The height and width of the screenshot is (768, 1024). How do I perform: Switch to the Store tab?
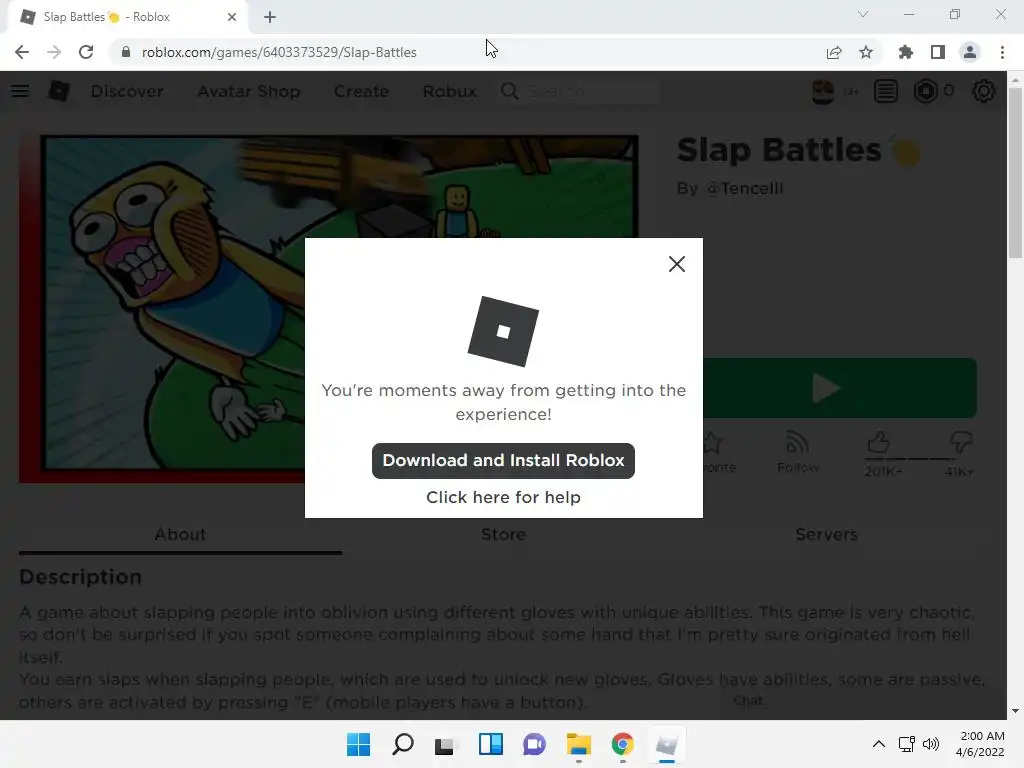[503, 534]
